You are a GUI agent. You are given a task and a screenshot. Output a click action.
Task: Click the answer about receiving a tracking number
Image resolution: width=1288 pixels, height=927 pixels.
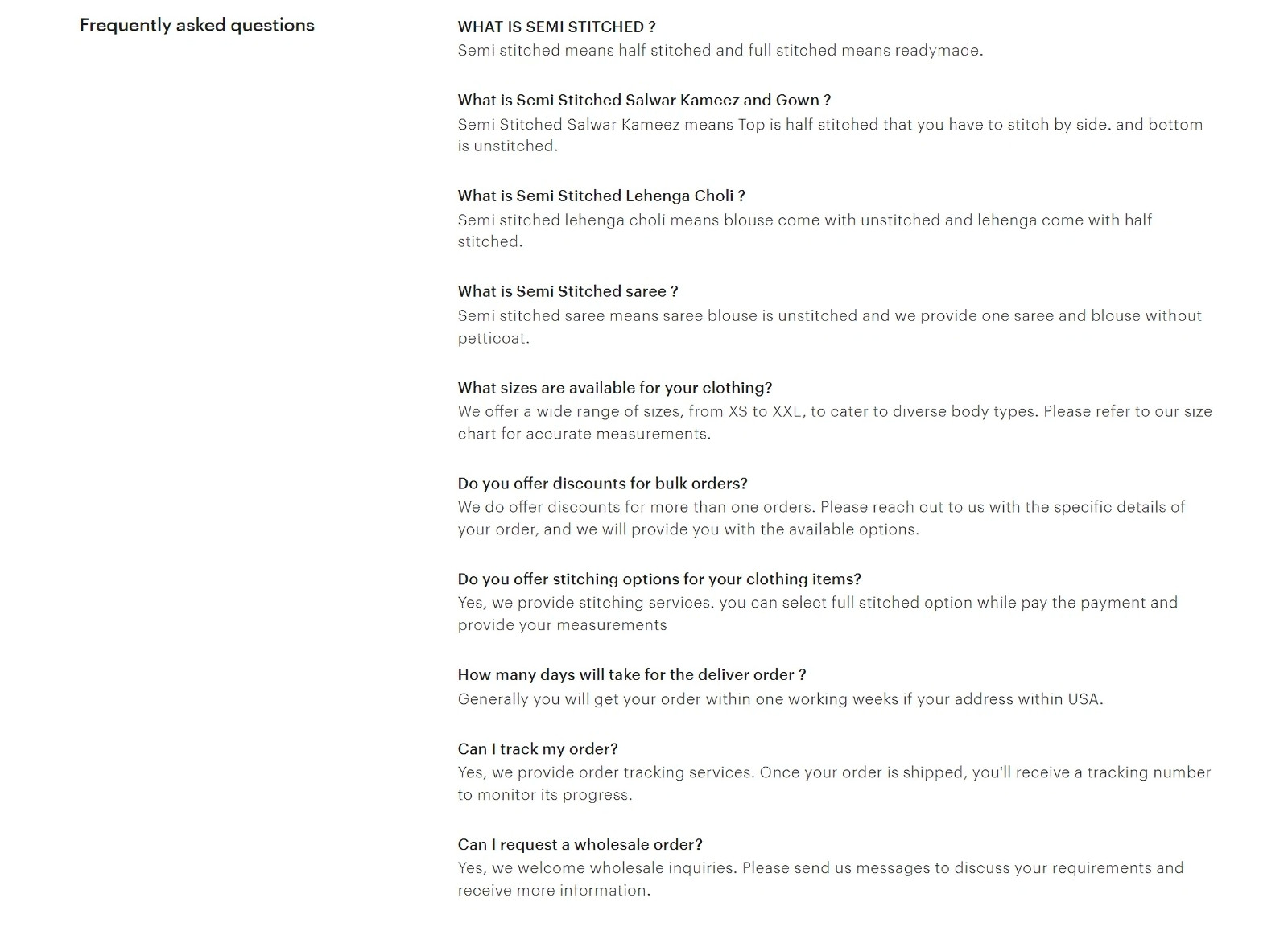pyautogui.click(x=834, y=784)
